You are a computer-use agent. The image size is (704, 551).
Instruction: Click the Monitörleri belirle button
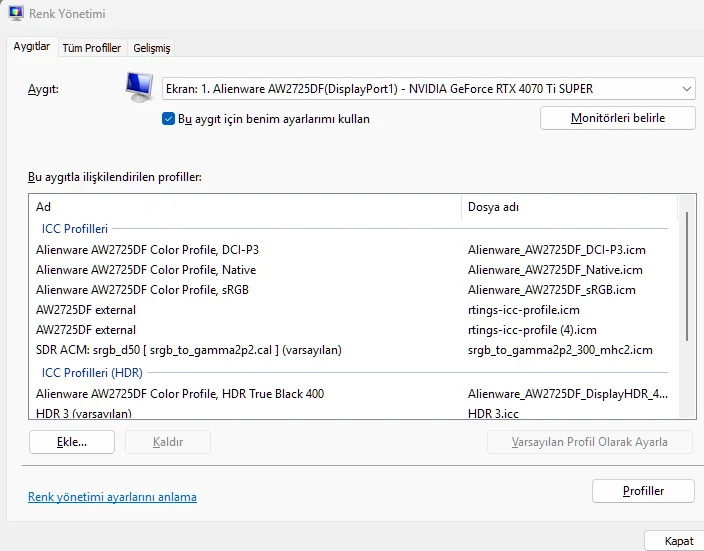(618, 118)
